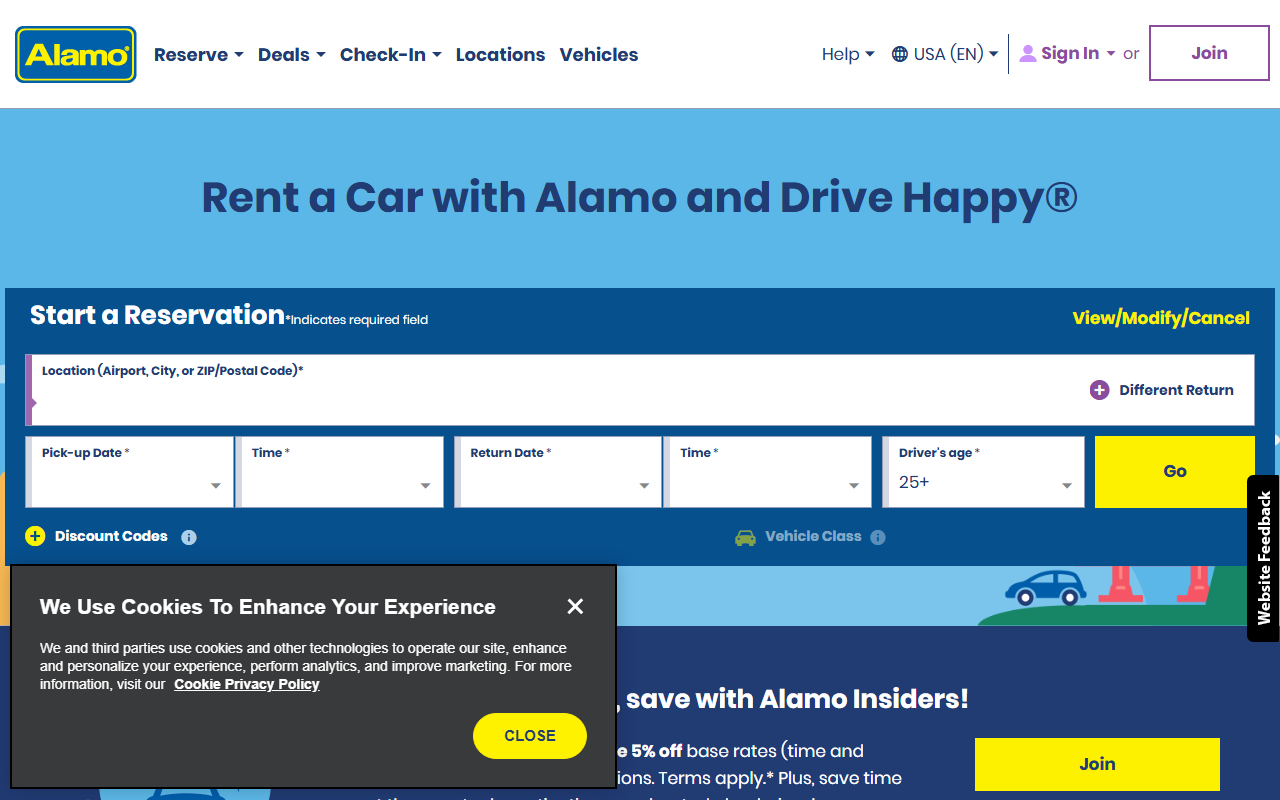This screenshot has height=800, width=1280.
Task: Open the USA (EN) language selector
Action: (x=945, y=54)
